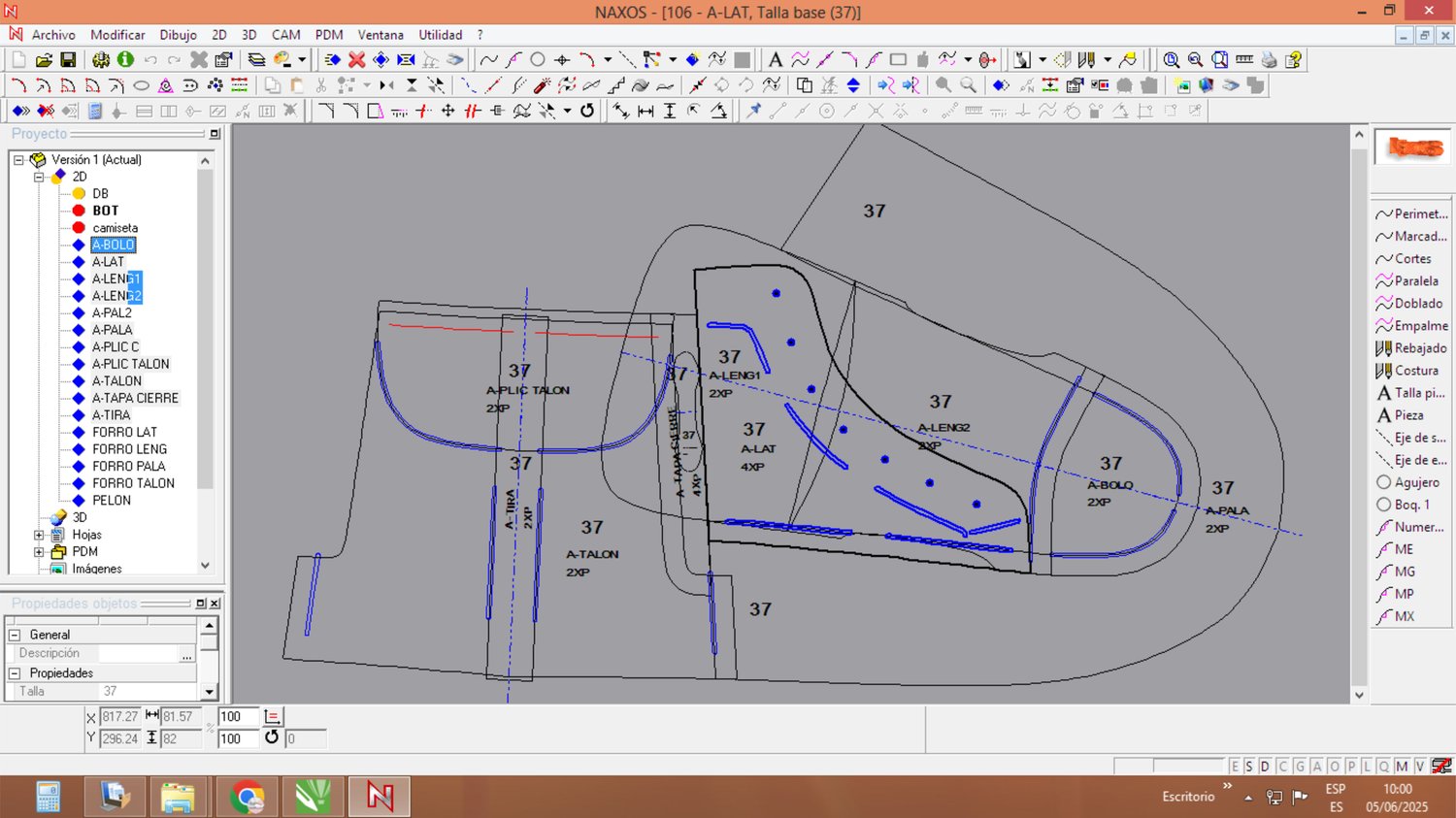Open Chrome from the taskbar
The height and width of the screenshot is (818, 1456).
click(248, 798)
